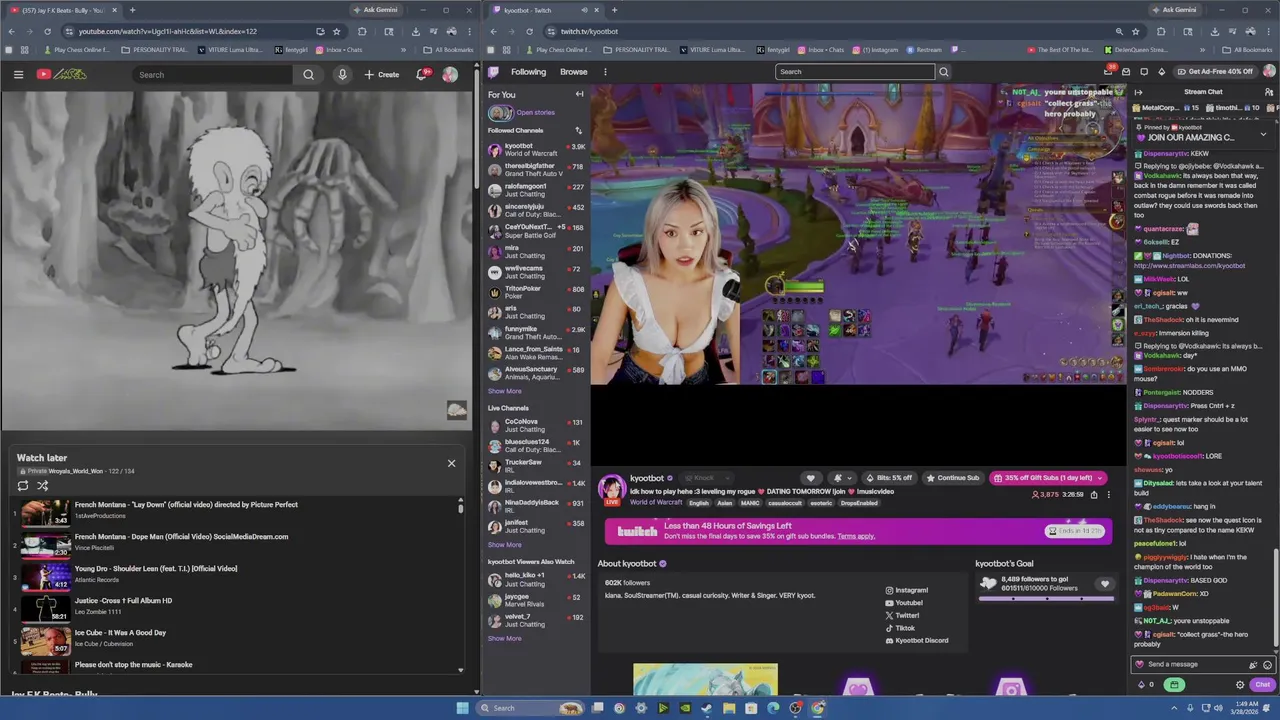
Task: Close the Watch later playlist panel
Action: [x=451, y=463]
